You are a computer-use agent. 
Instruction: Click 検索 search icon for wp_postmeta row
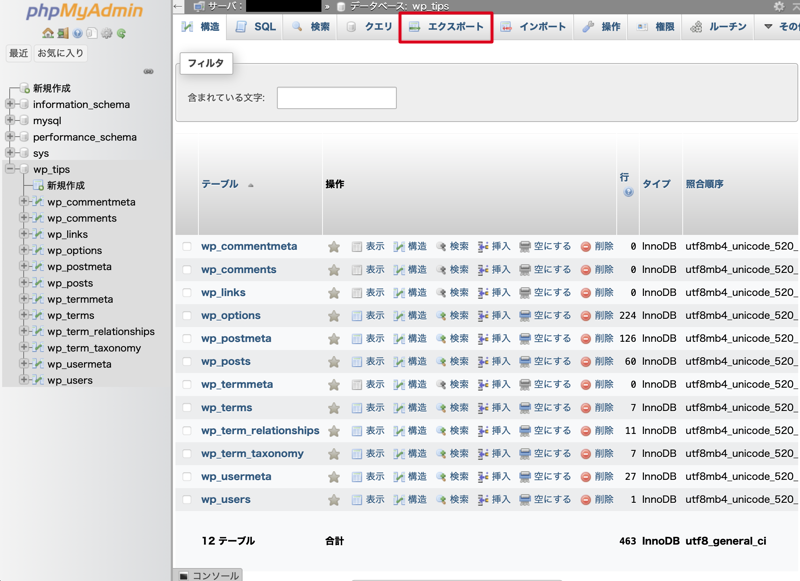point(441,339)
